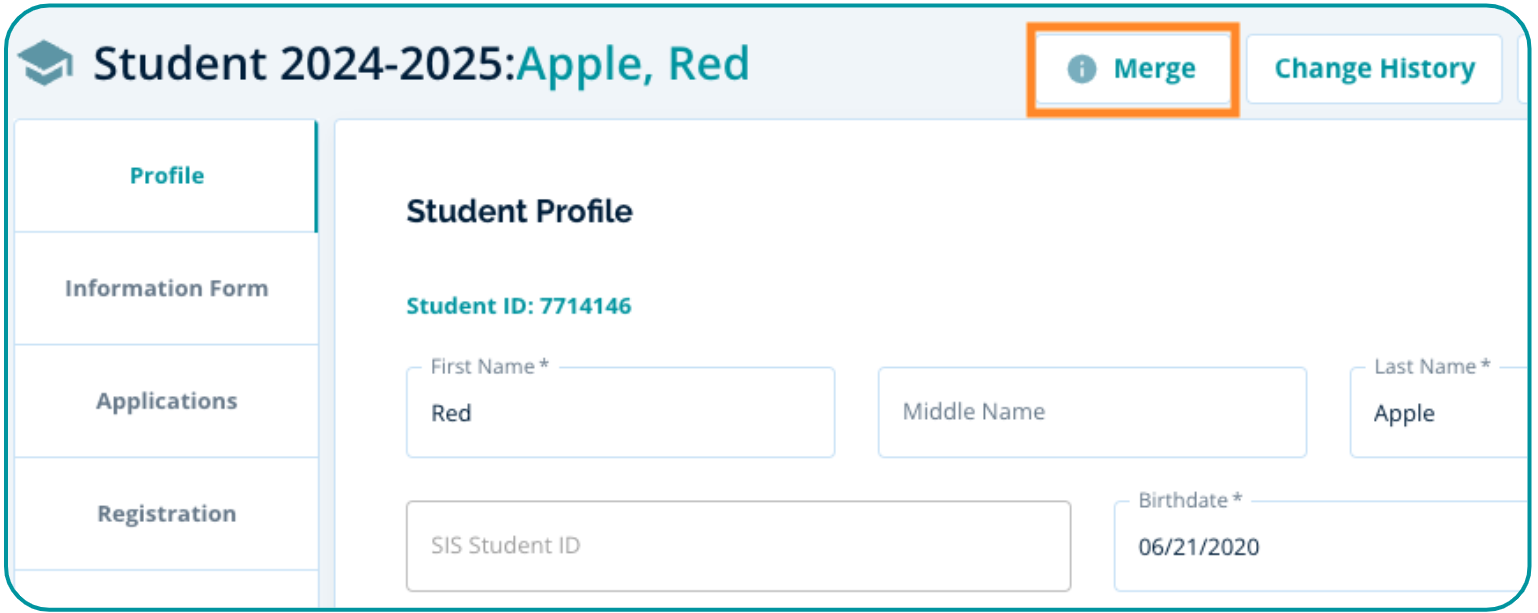Click the info icon on Merge button

click(x=1081, y=69)
